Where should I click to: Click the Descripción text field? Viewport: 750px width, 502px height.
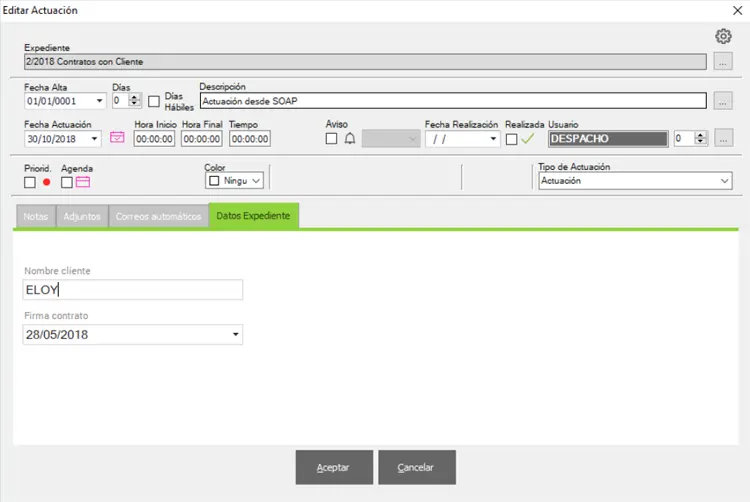point(453,101)
